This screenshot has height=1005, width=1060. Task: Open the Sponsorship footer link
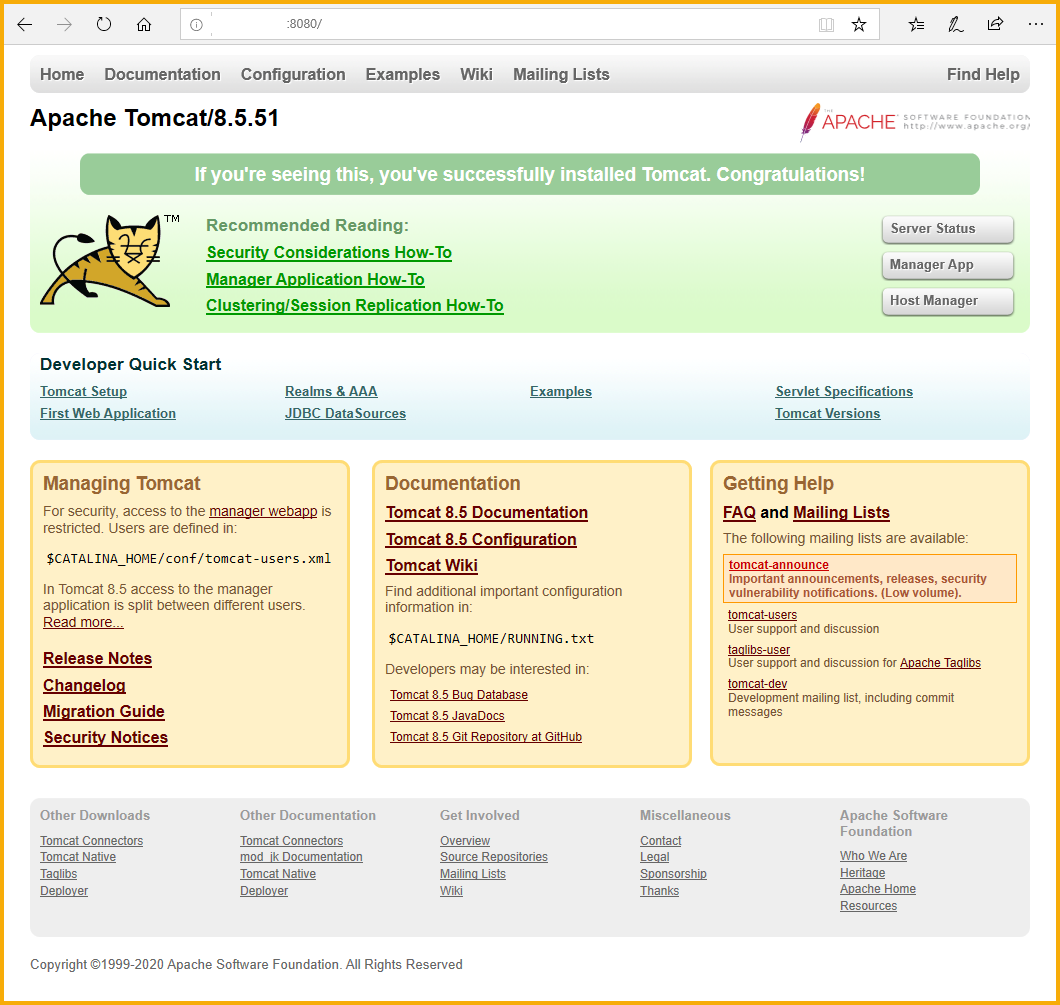(673, 874)
